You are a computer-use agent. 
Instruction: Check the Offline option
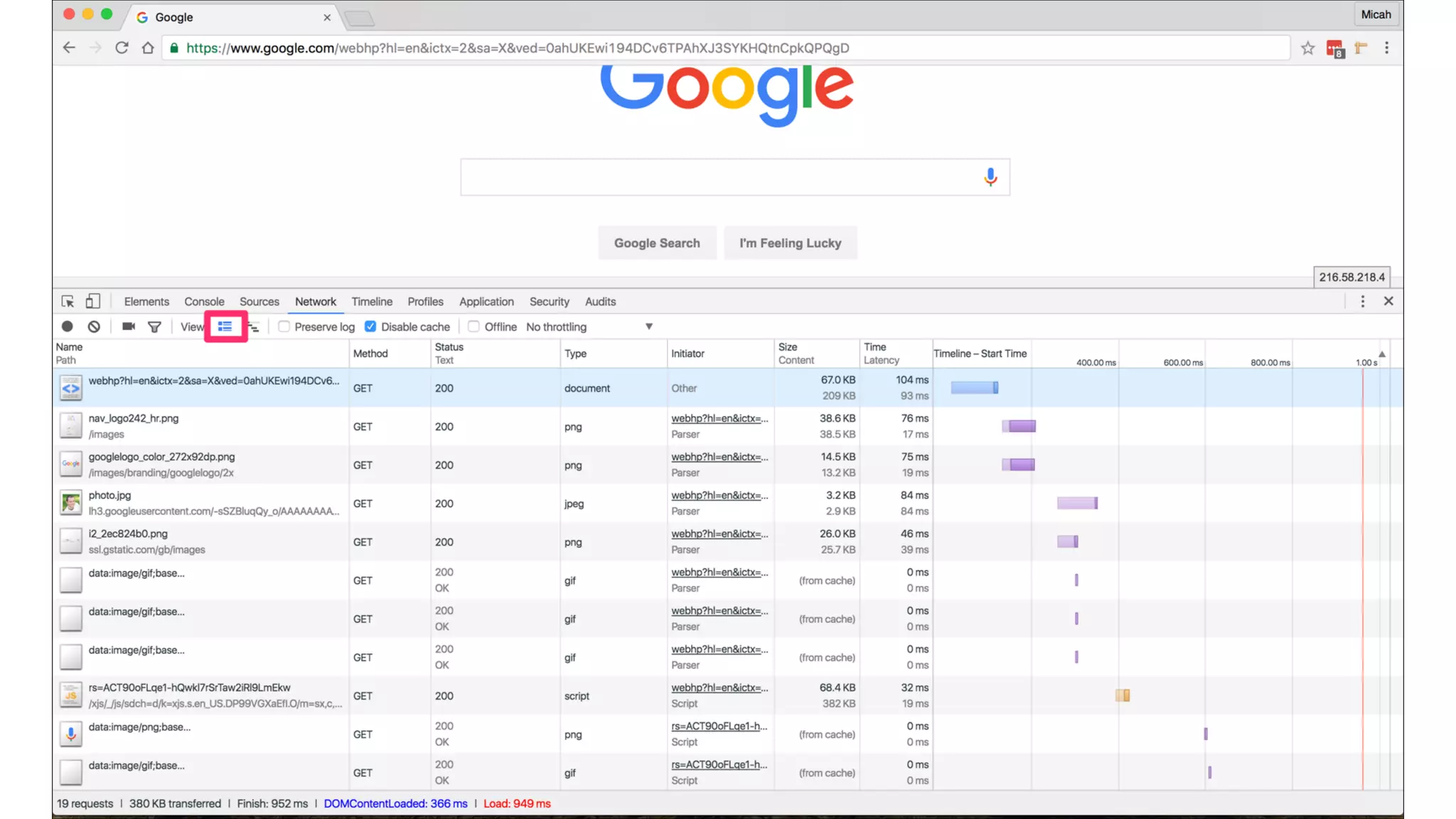474,326
